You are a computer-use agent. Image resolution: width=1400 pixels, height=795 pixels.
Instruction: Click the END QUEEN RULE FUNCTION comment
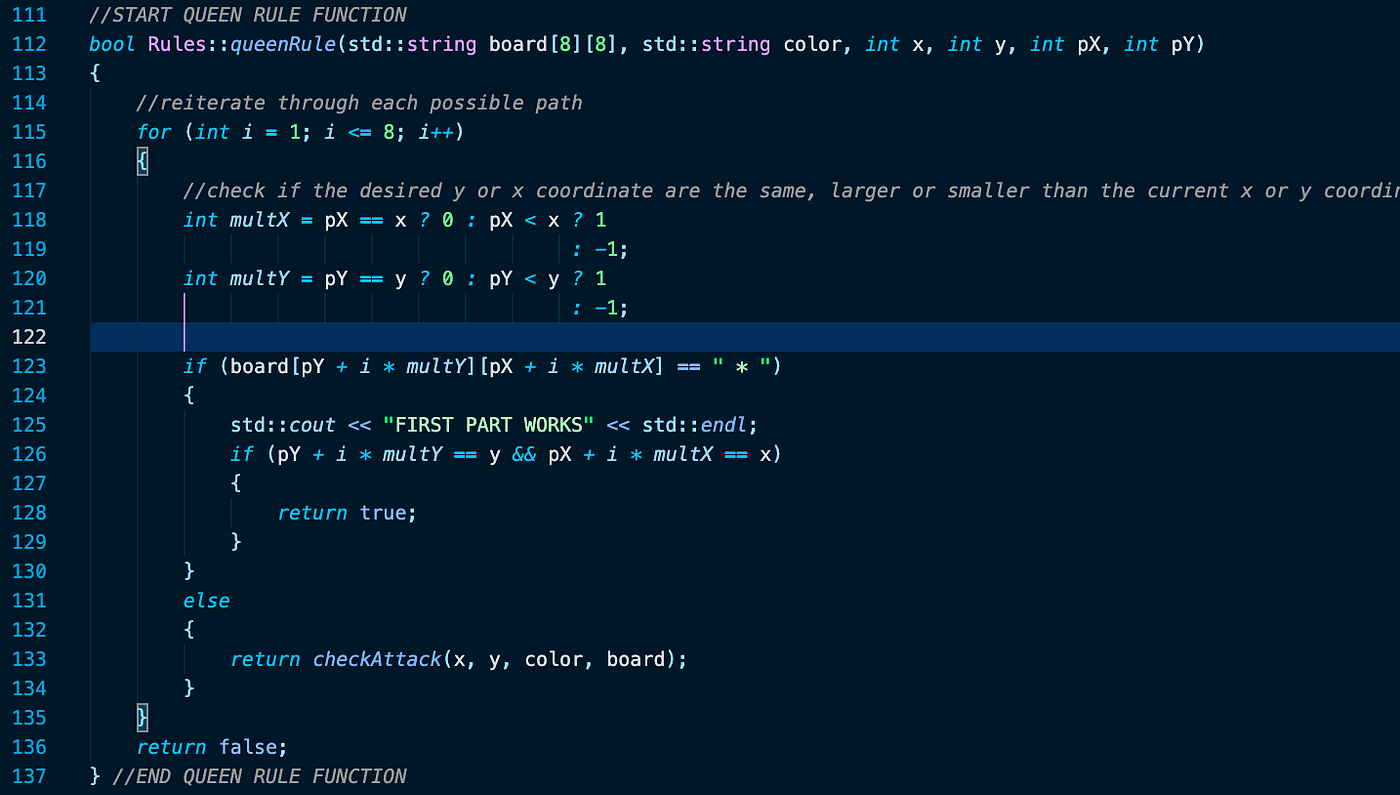point(259,775)
